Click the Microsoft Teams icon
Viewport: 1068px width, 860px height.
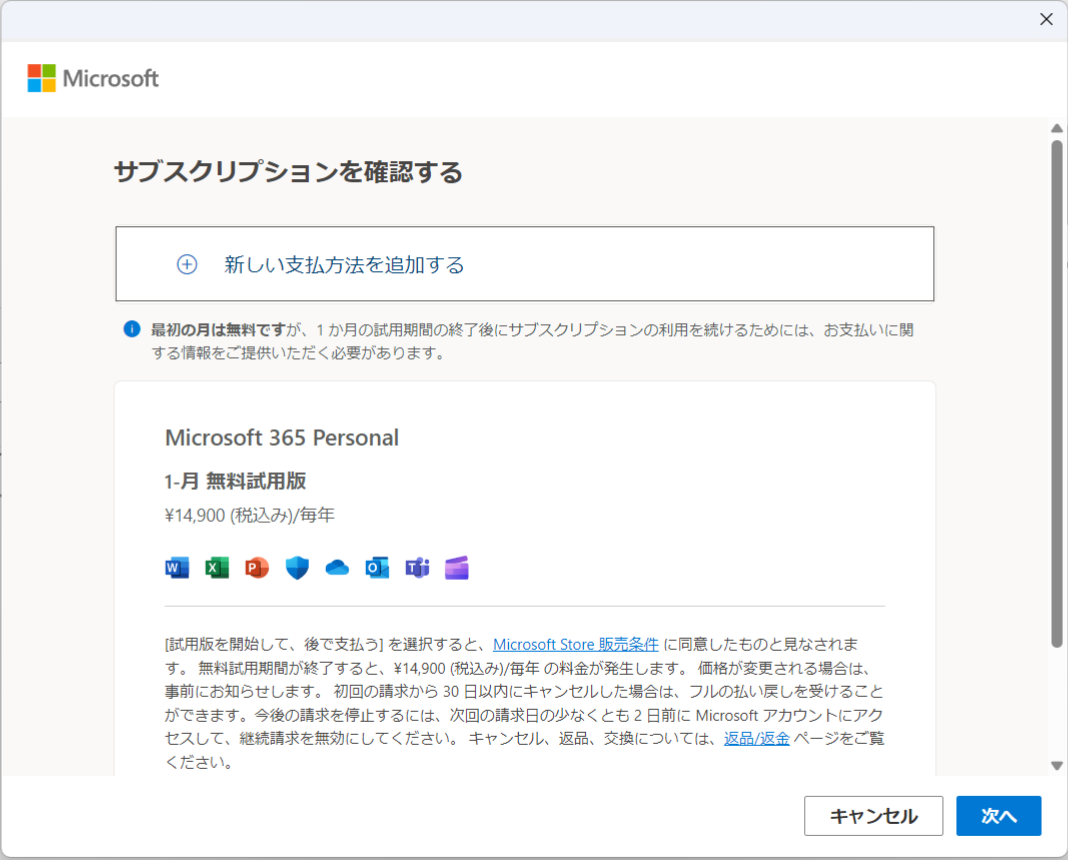coord(418,567)
